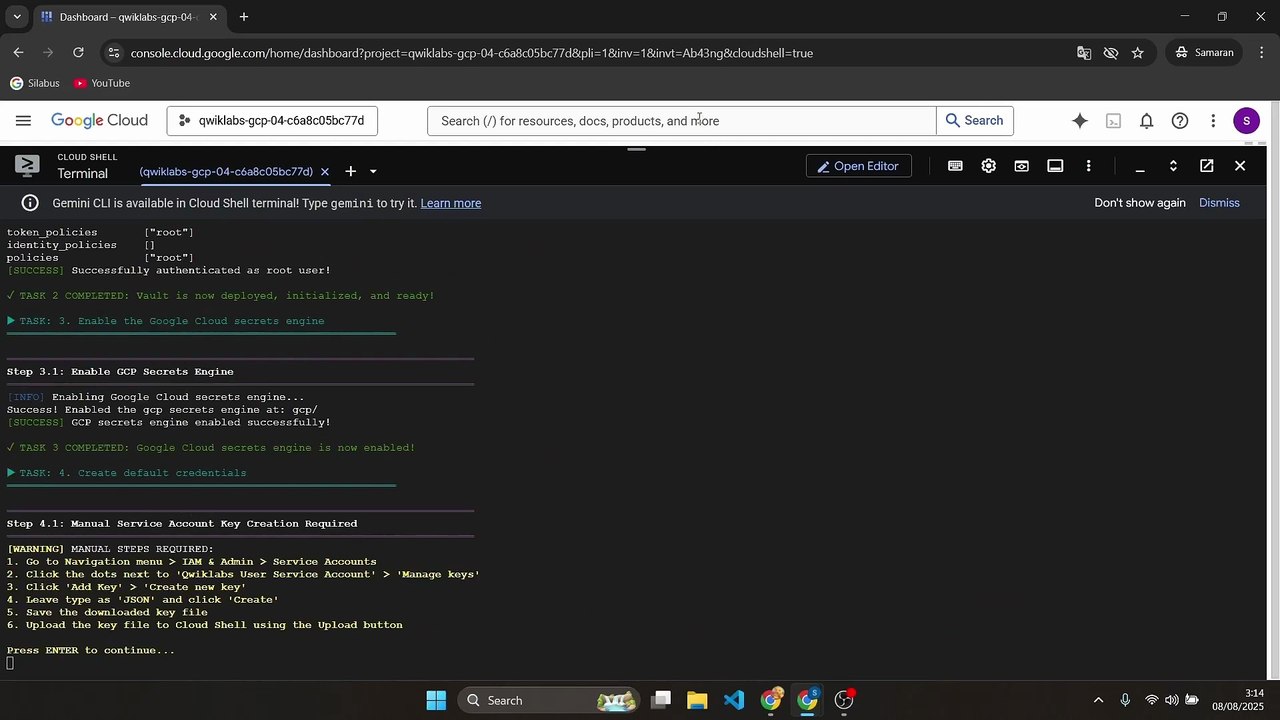Viewport: 1280px width, 720px height.
Task: Open the help question mark menu
Action: pos(1180,121)
